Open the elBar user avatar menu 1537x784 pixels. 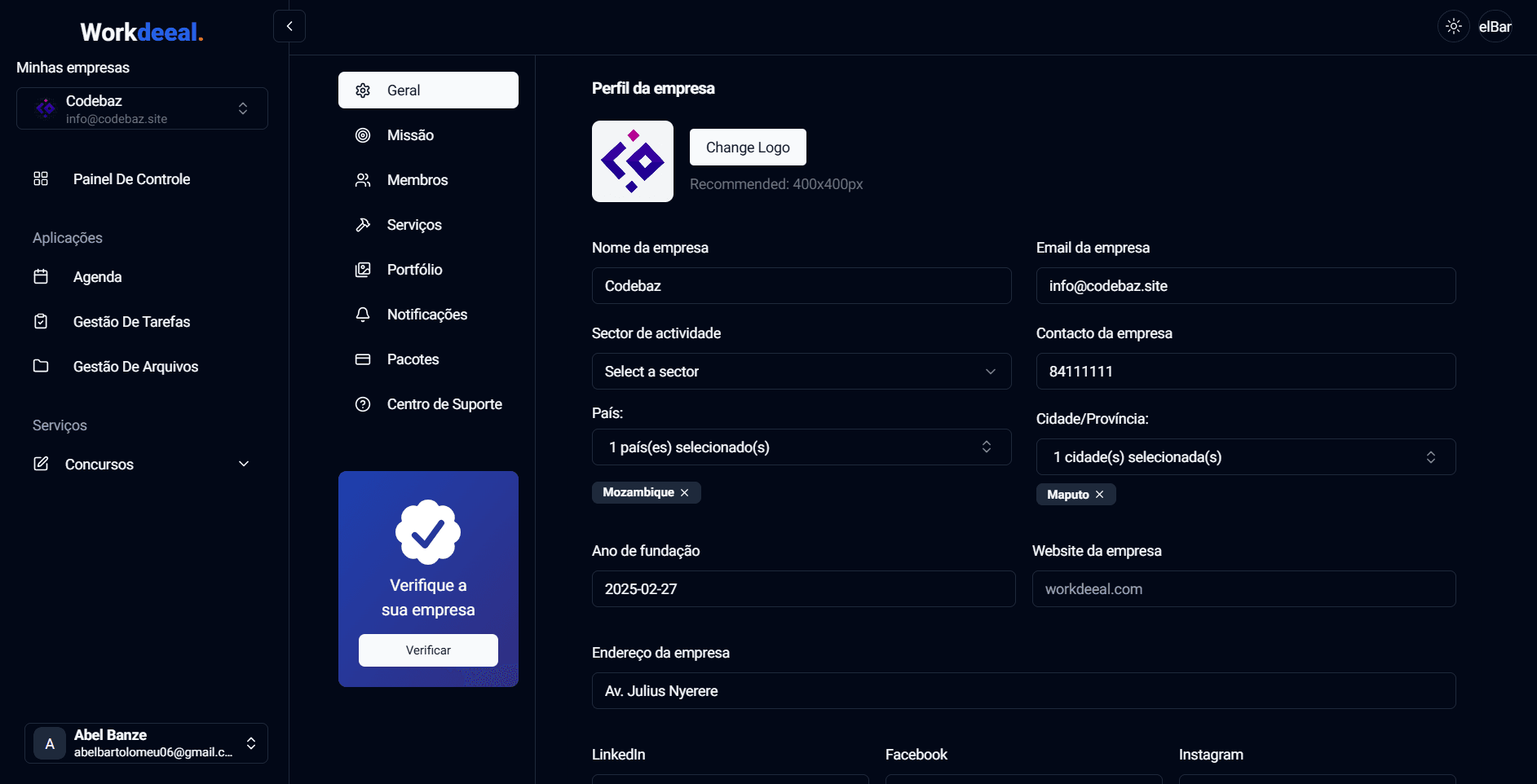1495,26
